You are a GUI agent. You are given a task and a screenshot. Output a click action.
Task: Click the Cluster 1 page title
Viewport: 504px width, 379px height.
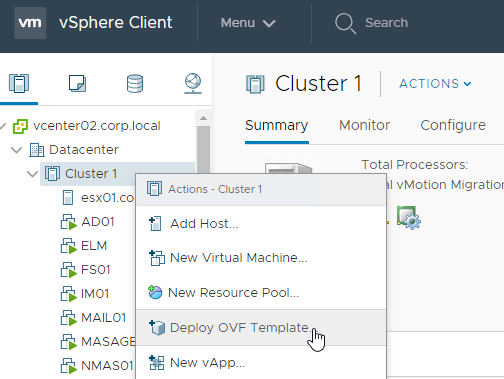(x=318, y=84)
